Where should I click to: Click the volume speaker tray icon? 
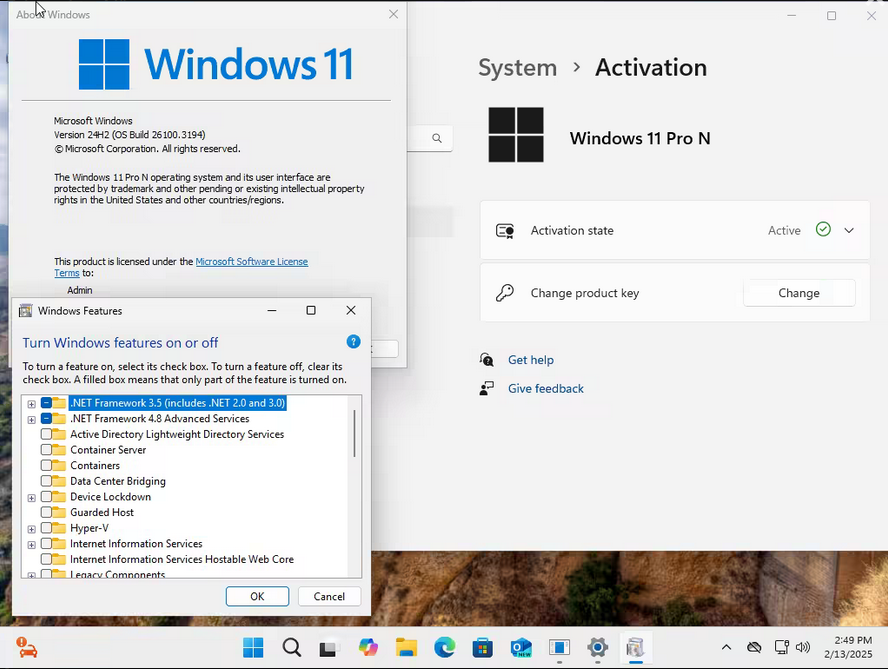pyautogui.click(x=802, y=647)
